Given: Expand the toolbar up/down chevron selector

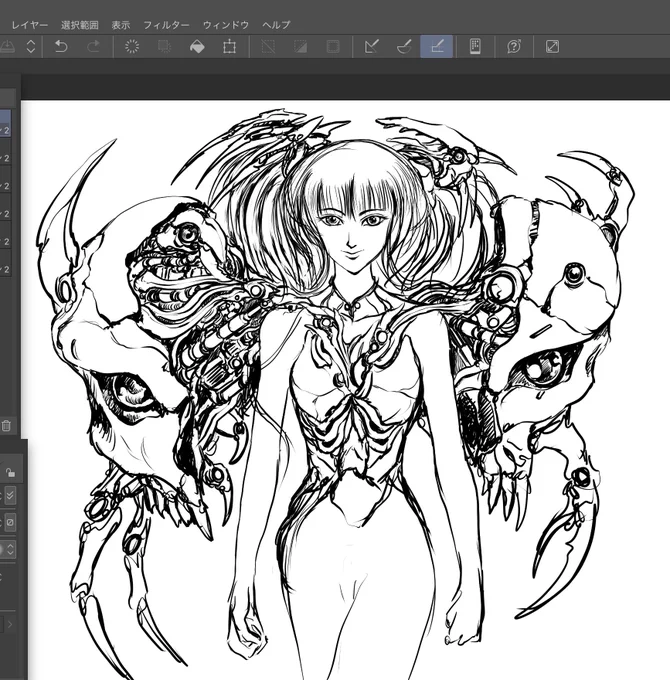Looking at the screenshot, I should 30,46.
